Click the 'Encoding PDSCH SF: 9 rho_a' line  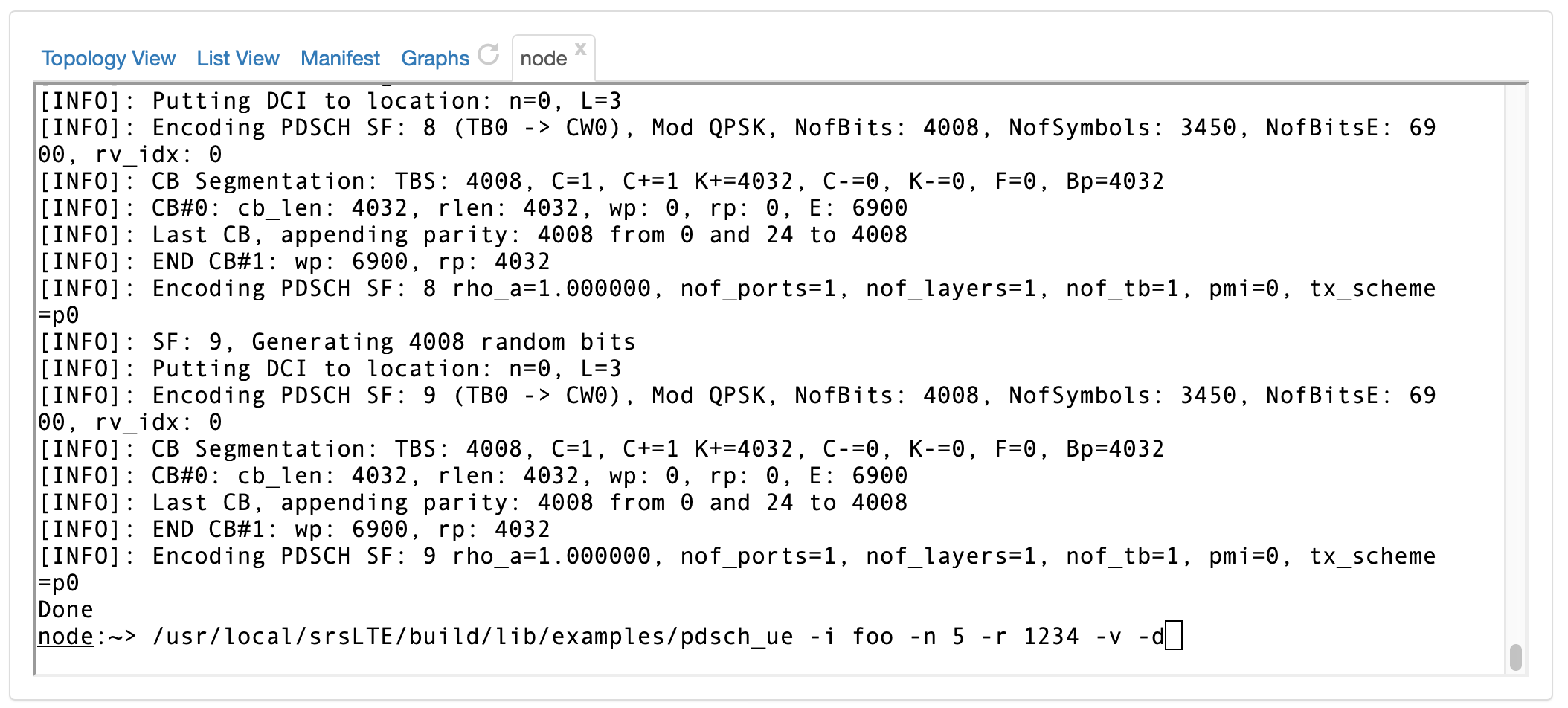pos(737,556)
